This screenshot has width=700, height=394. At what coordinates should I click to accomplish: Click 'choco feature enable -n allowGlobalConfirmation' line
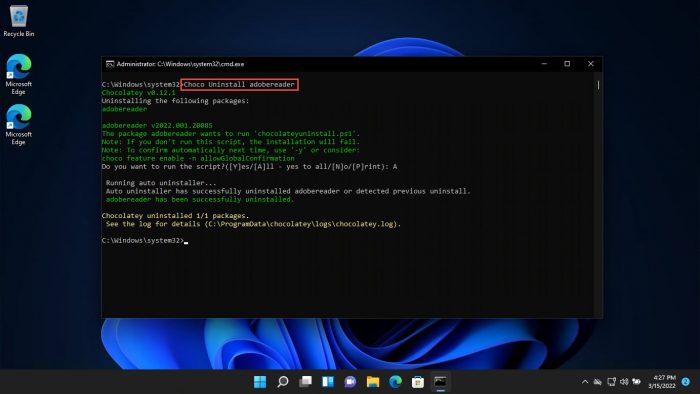click(x=198, y=158)
